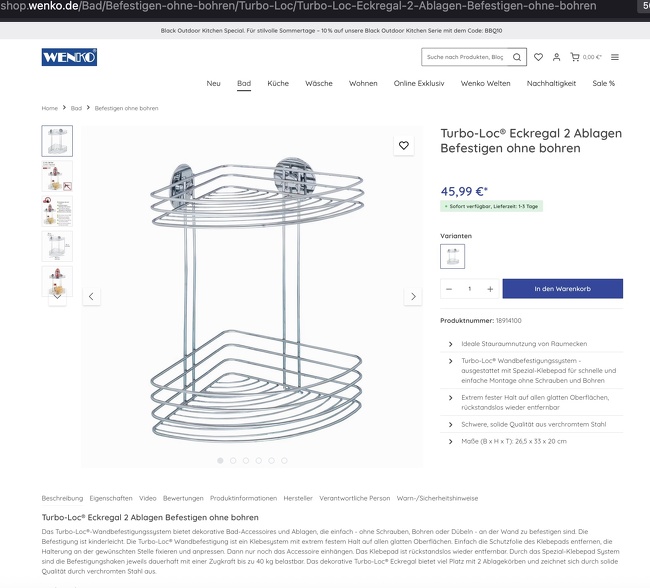Click 'In den Warenkorb' button
The height and width of the screenshot is (588, 650).
(x=563, y=289)
